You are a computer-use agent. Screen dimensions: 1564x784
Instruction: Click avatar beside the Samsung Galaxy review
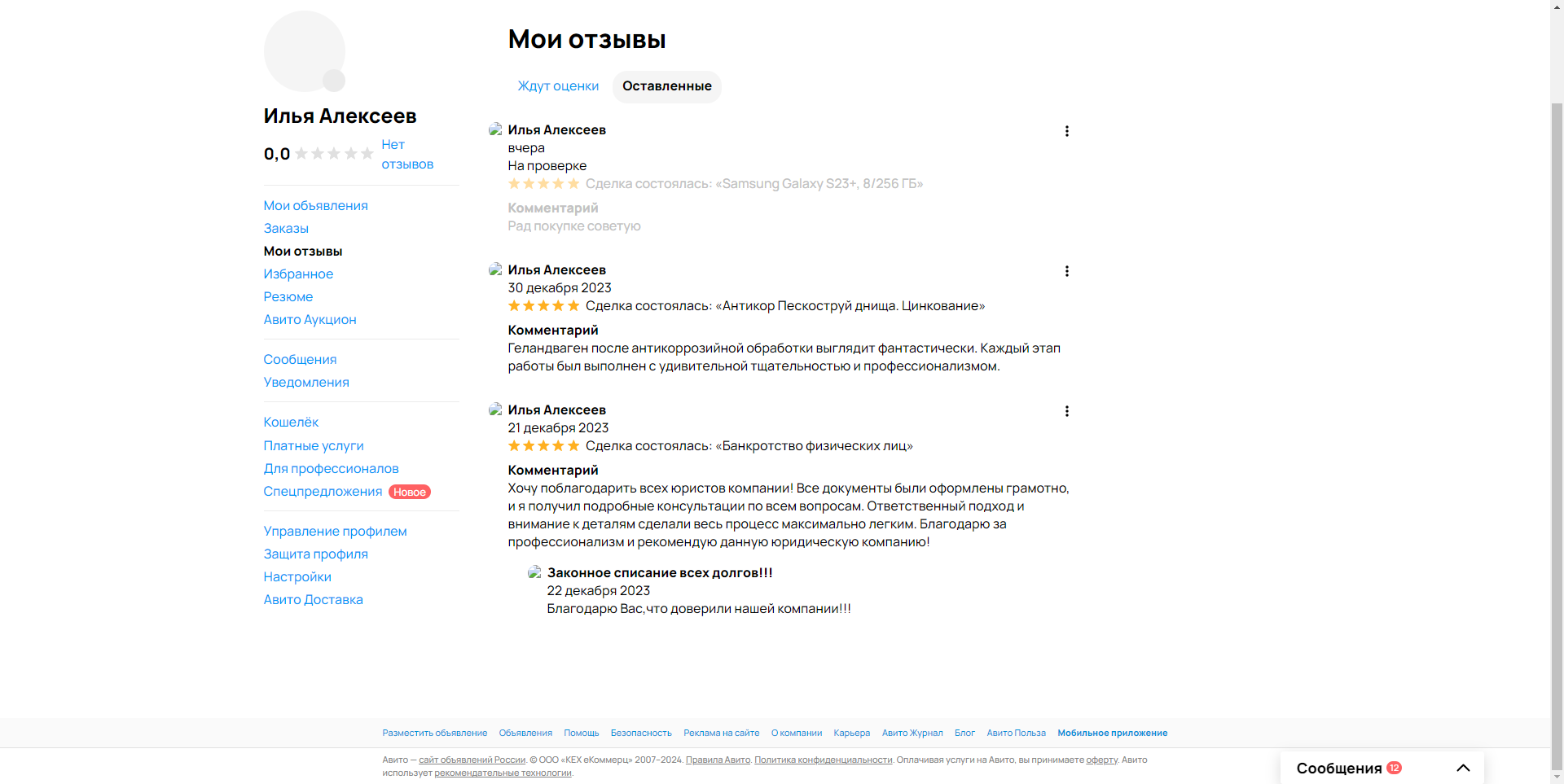point(494,129)
